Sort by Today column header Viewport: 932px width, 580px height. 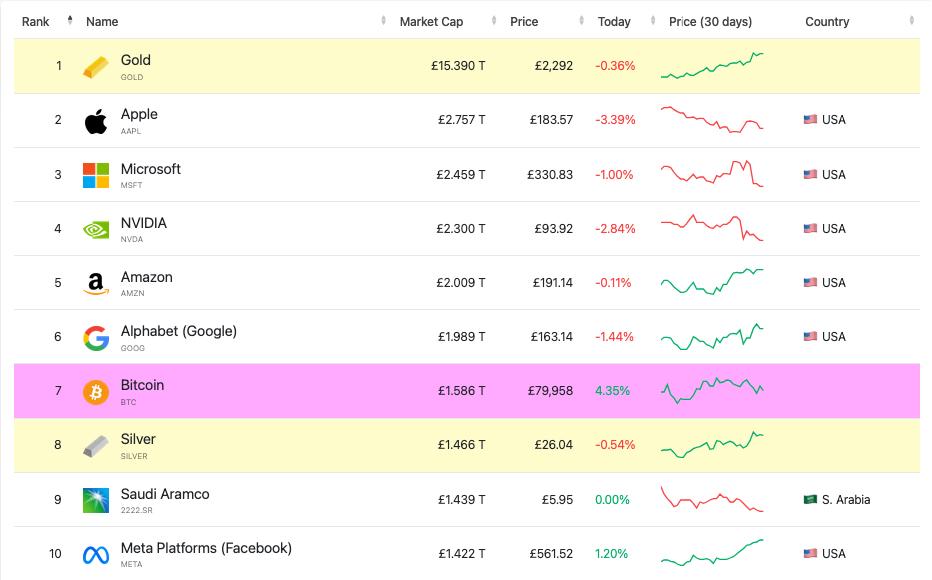pos(614,21)
